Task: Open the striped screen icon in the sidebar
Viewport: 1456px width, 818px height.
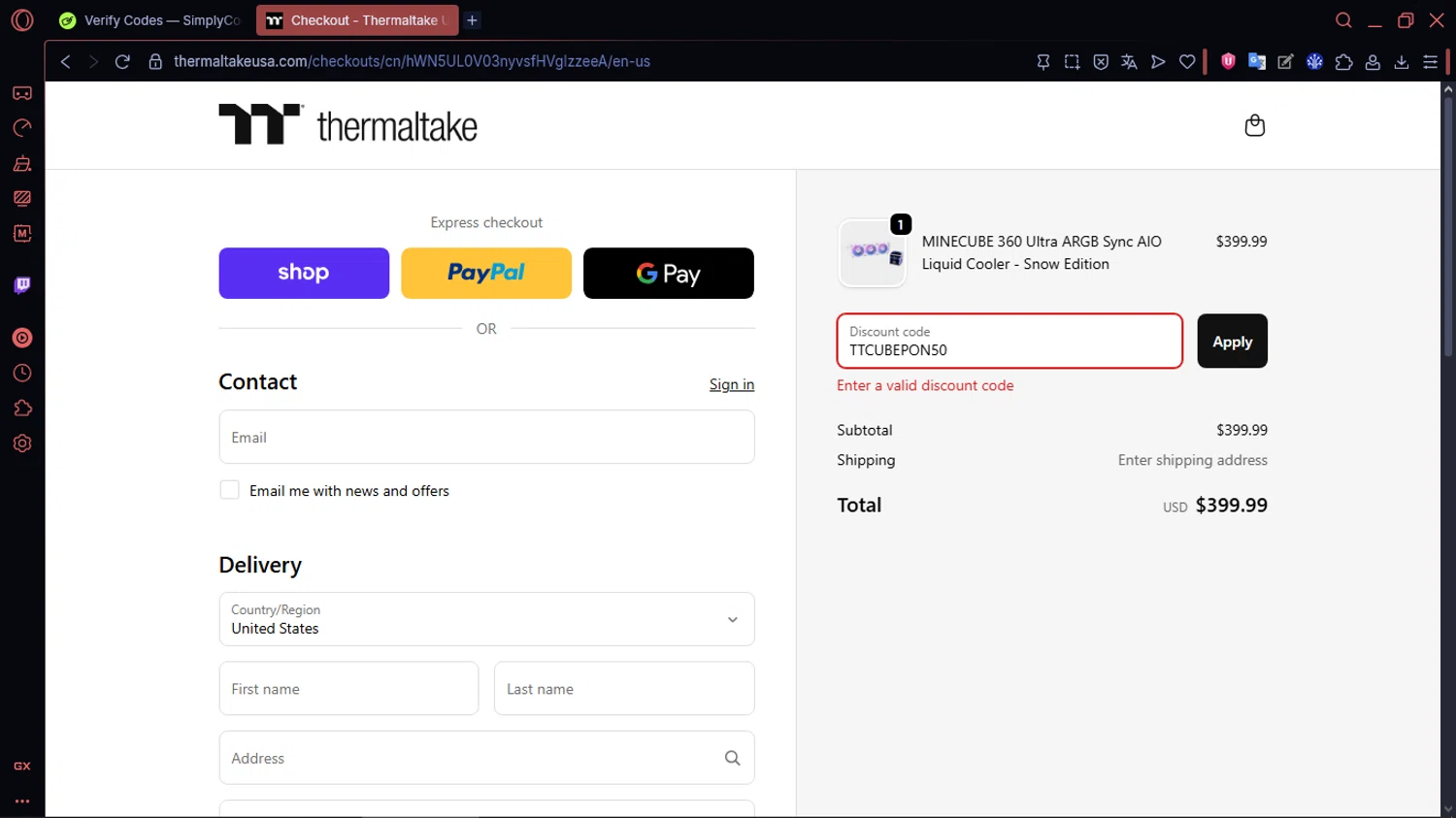Action: [x=22, y=198]
